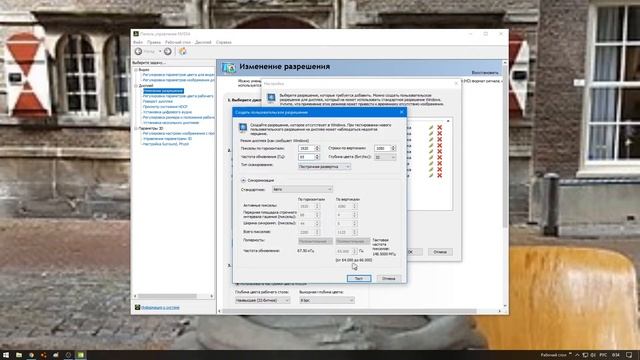Click the monitor icon in Настройка dialog

tap(271, 98)
